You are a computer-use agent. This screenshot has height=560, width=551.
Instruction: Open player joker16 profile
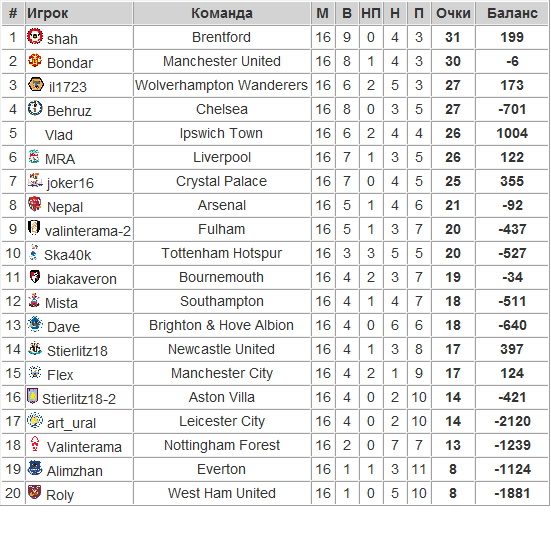tap(70, 183)
